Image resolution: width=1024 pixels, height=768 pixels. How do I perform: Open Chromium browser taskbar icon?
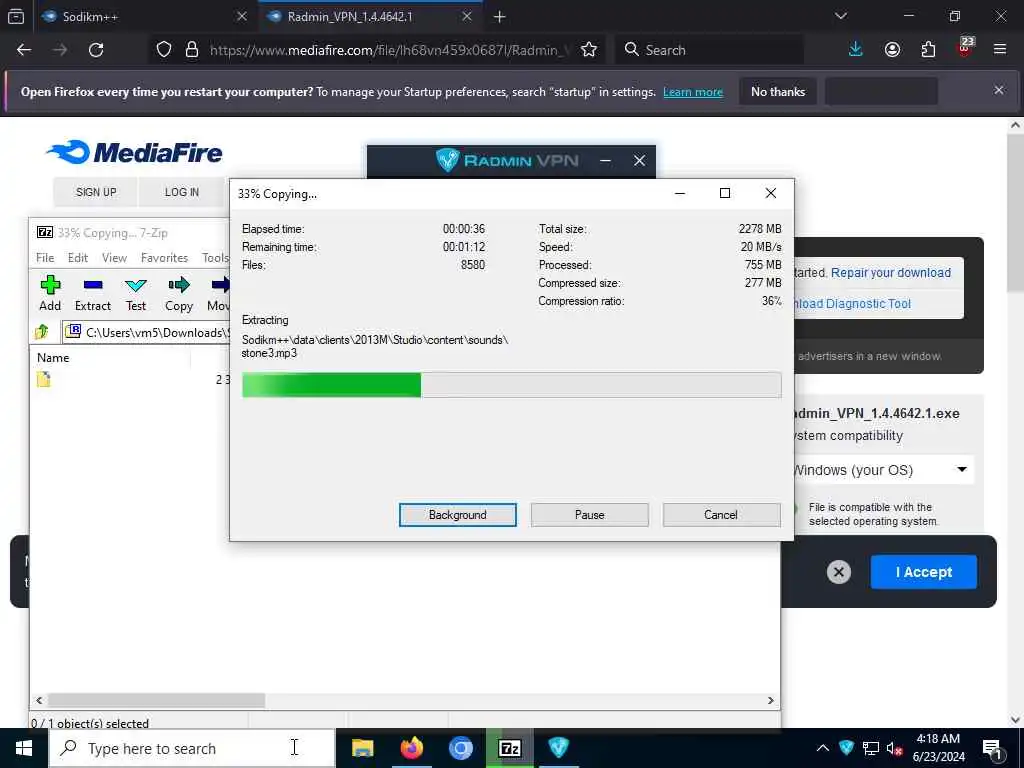[460, 748]
